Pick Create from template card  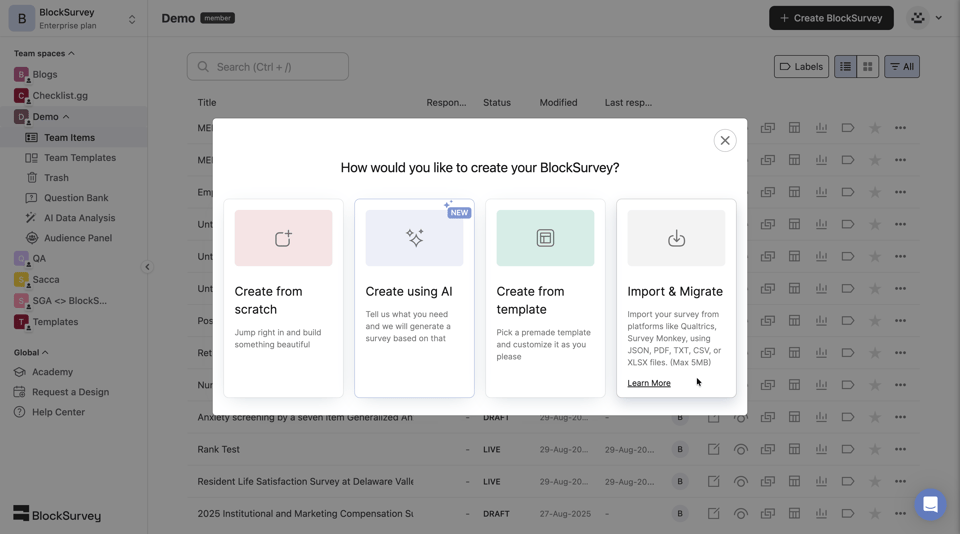coord(545,298)
